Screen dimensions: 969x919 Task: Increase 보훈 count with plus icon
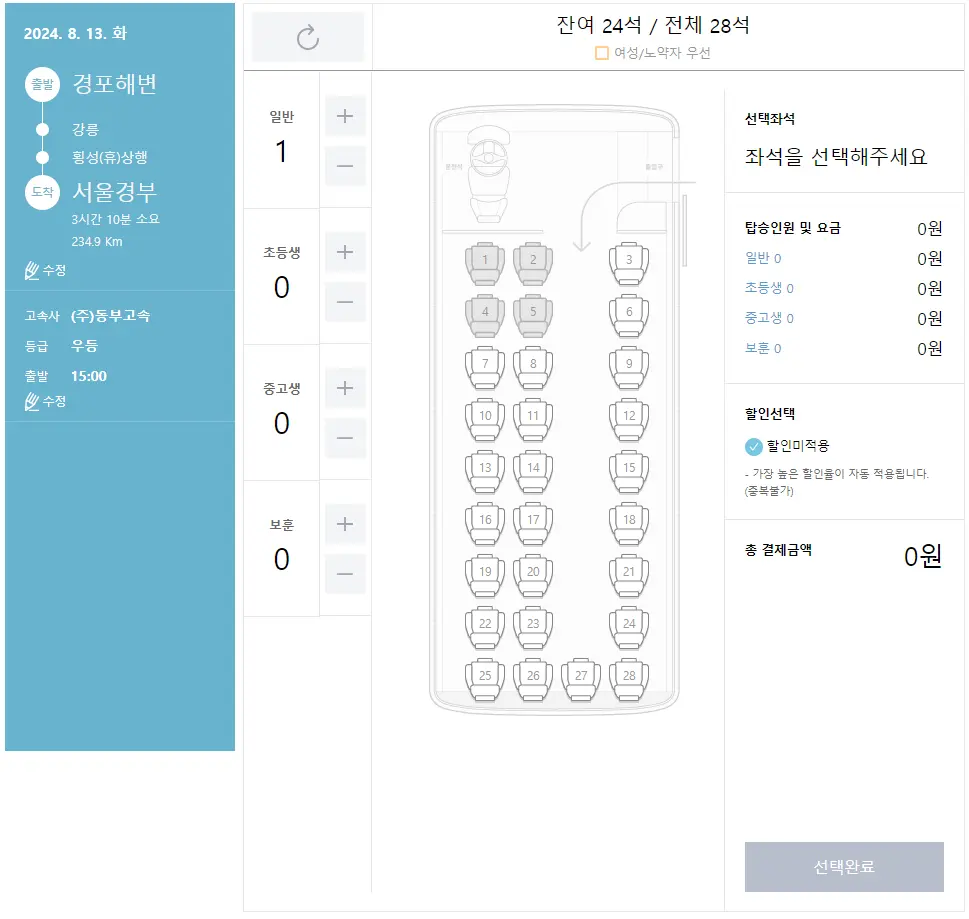click(x=344, y=523)
